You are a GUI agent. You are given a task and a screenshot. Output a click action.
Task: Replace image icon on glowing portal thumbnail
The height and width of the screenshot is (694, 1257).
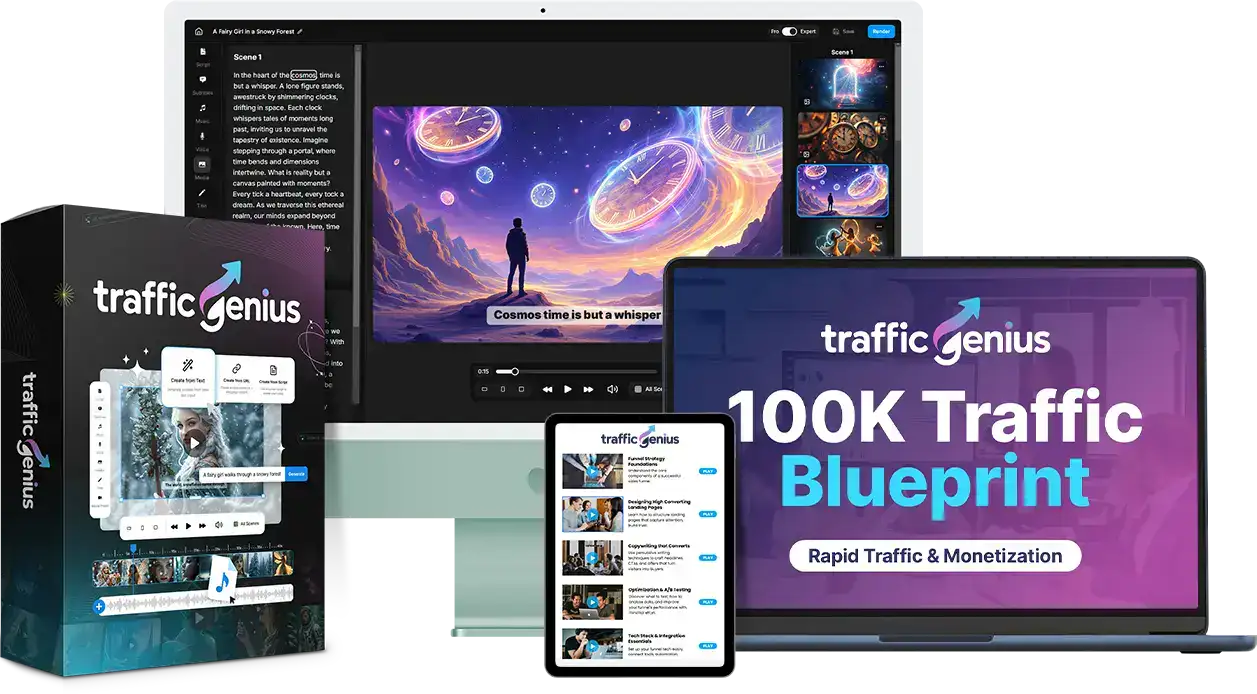tap(807, 101)
